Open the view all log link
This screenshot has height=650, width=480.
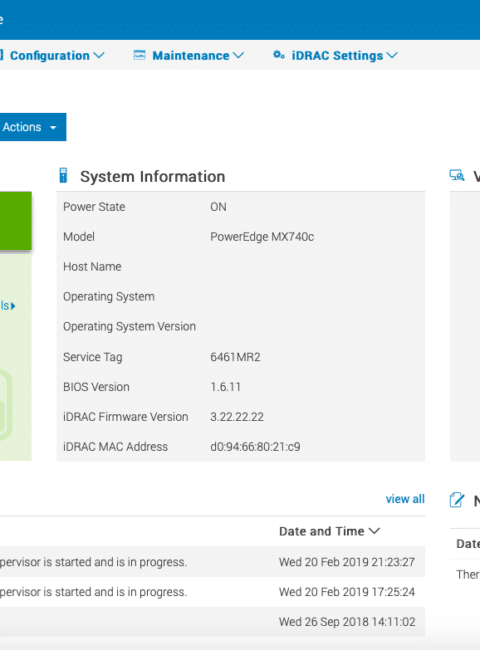coord(405,499)
